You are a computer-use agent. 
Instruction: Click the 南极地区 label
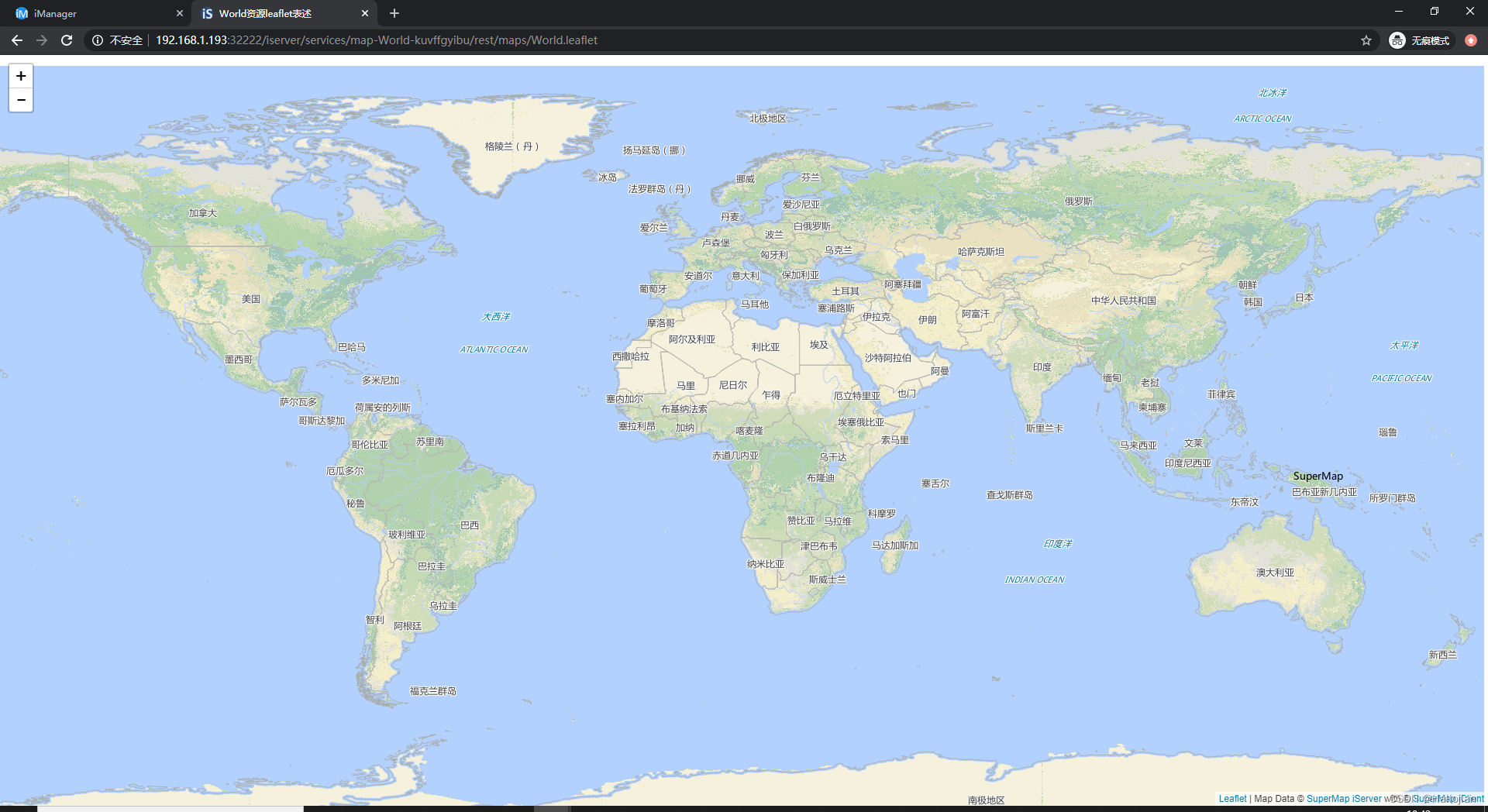point(987,800)
